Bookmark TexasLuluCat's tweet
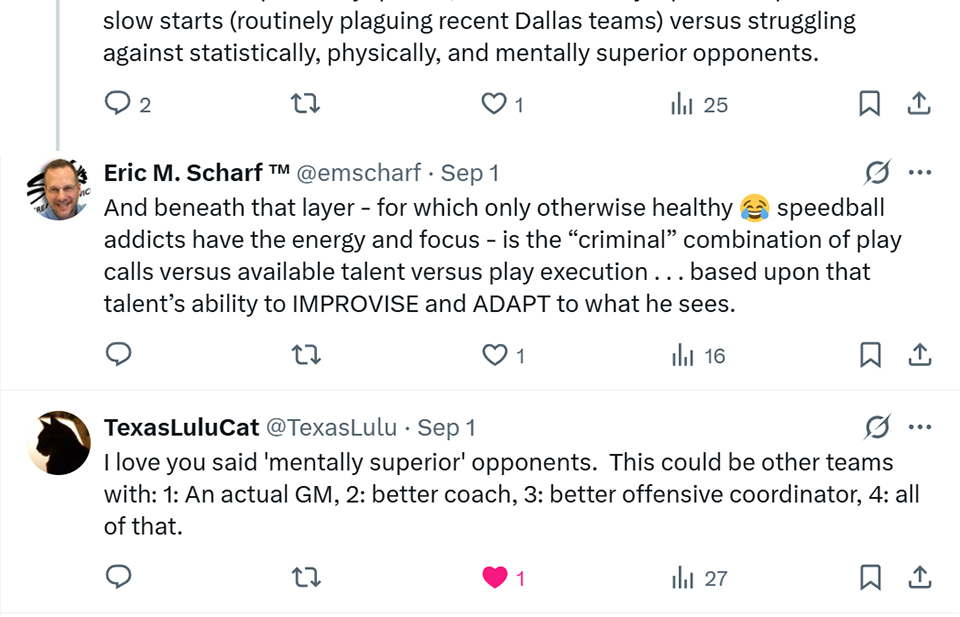Image resolution: width=960 pixels, height=617 pixels. point(870,577)
